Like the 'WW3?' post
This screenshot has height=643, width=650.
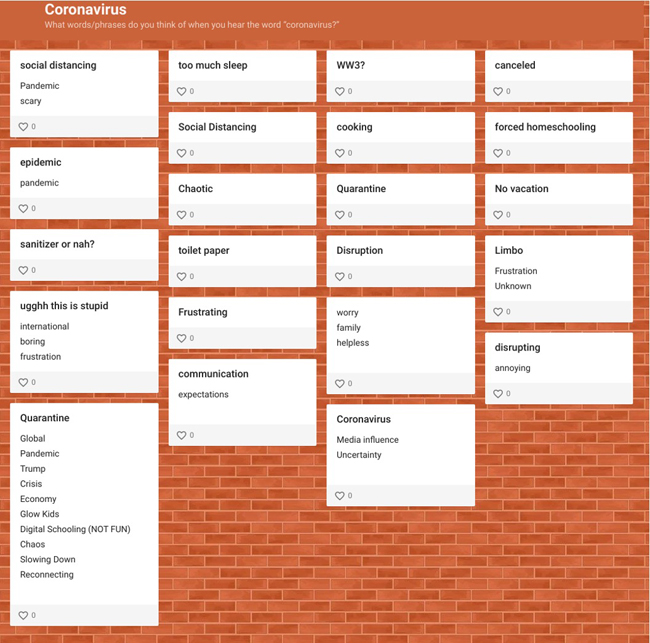[x=340, y=91]
